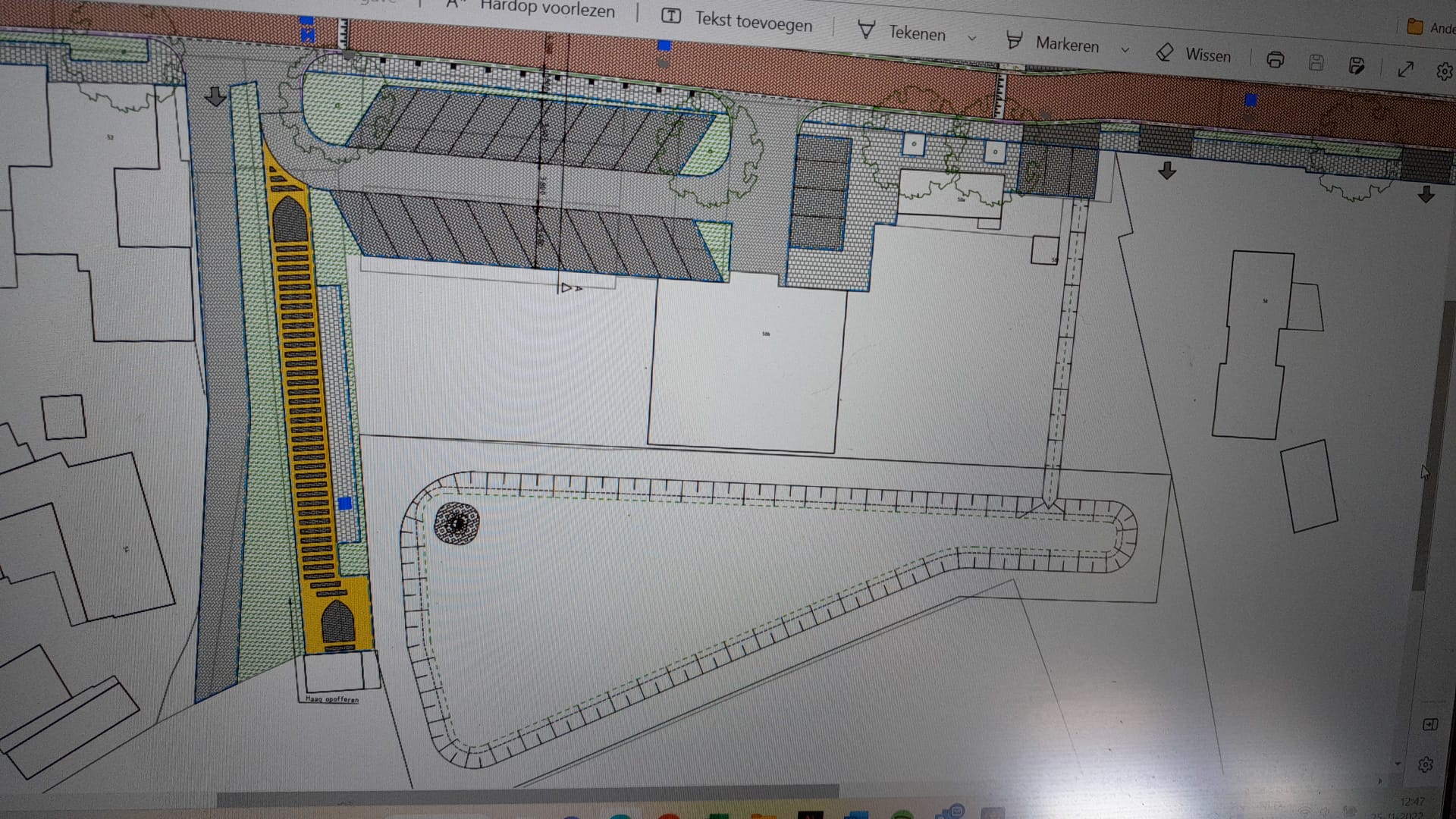Click the horizontal scrollbar thumb at bottom
The height and width of the screenshot is (819, 1456).
coord(527,793)
